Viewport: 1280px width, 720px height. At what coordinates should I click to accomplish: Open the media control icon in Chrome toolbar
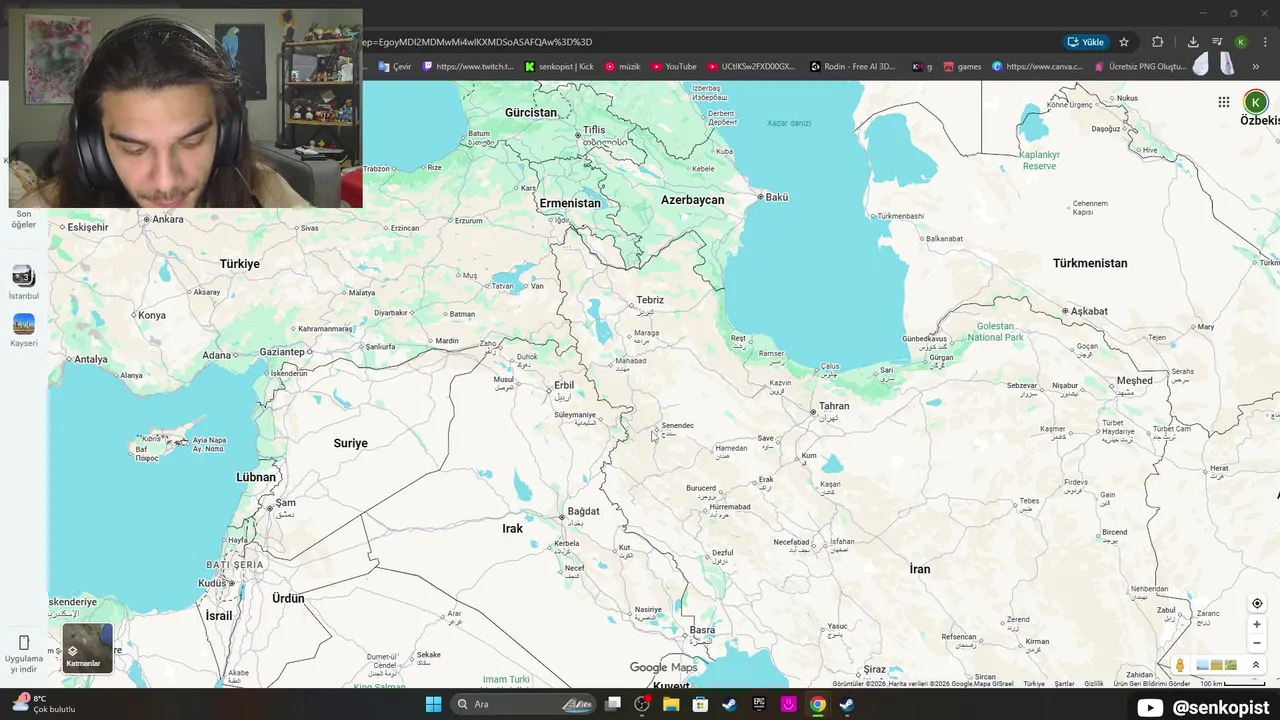(1217, 42)
